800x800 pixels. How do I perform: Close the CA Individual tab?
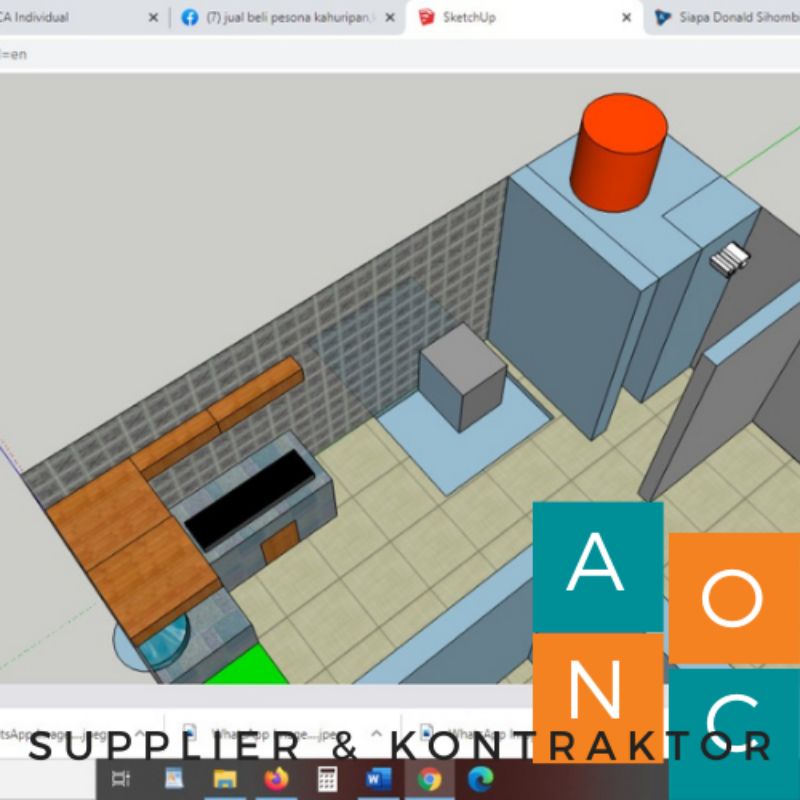tap(153, 17)
